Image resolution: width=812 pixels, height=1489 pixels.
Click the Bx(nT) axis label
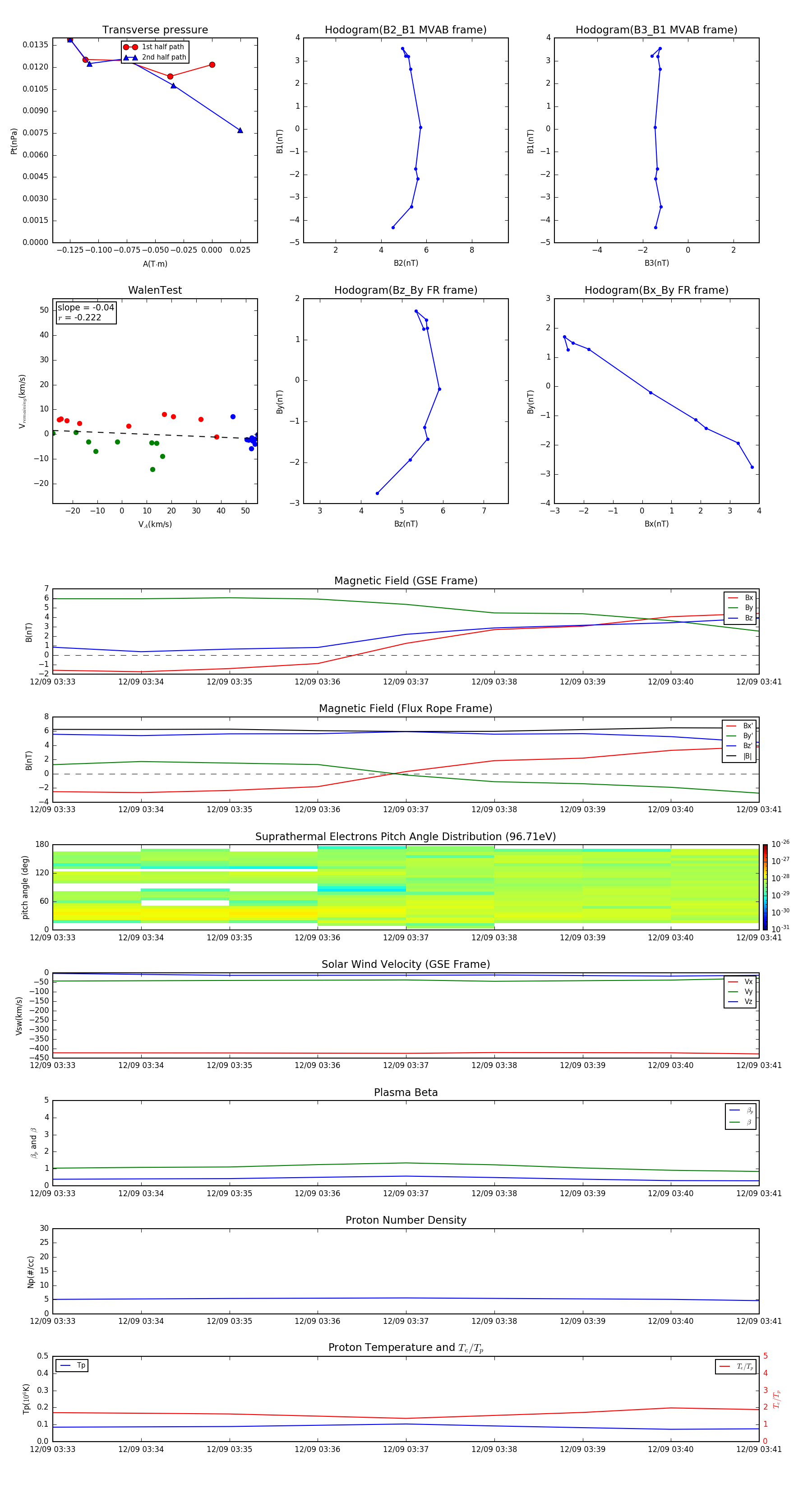pos(656,524)
